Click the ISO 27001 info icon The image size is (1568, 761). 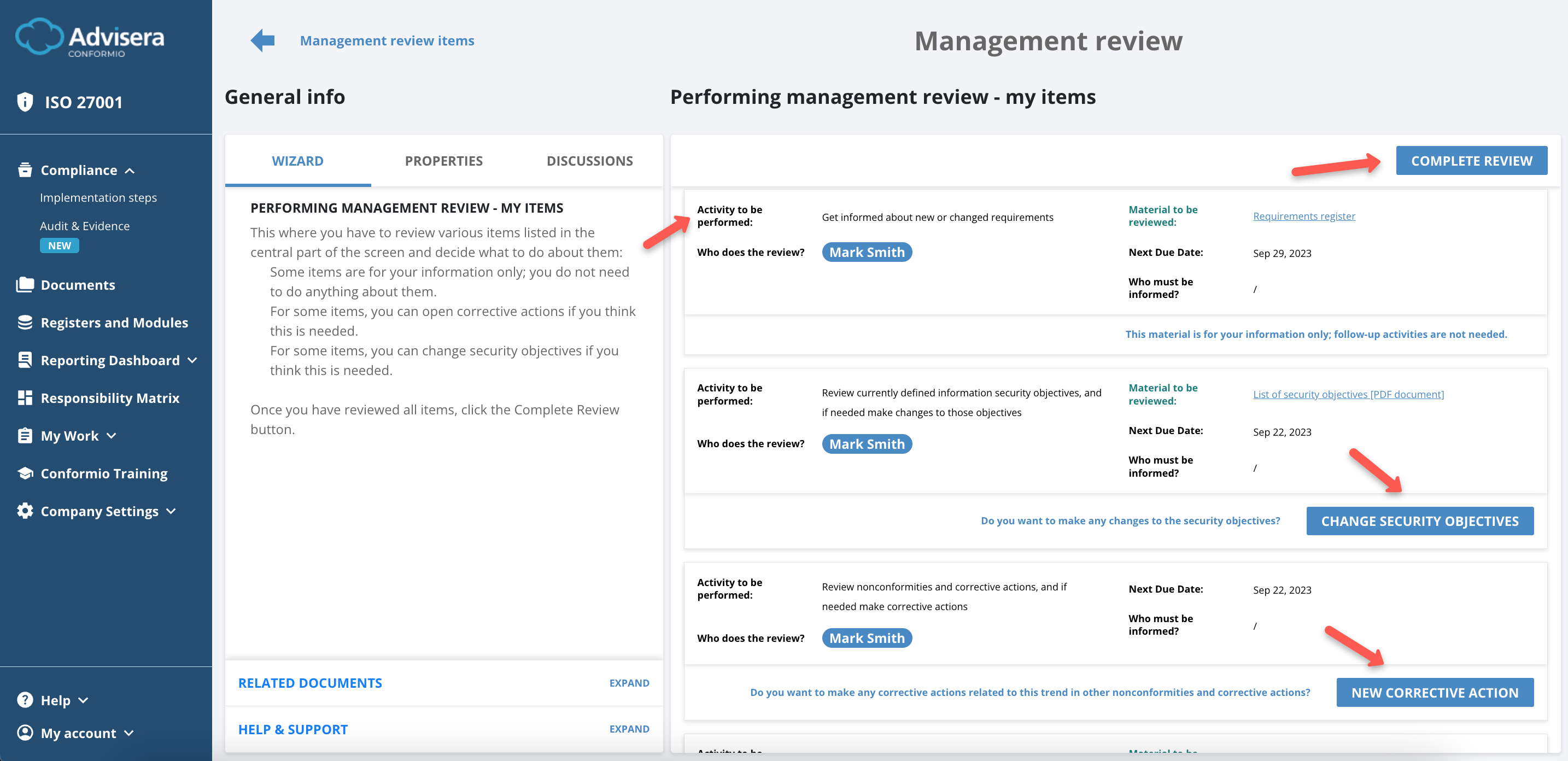[25, 102]
